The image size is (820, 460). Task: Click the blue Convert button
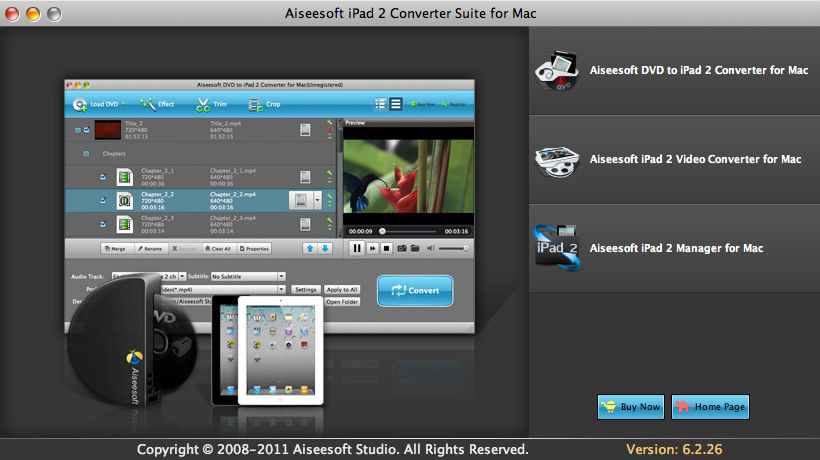[x=415, y=291]
